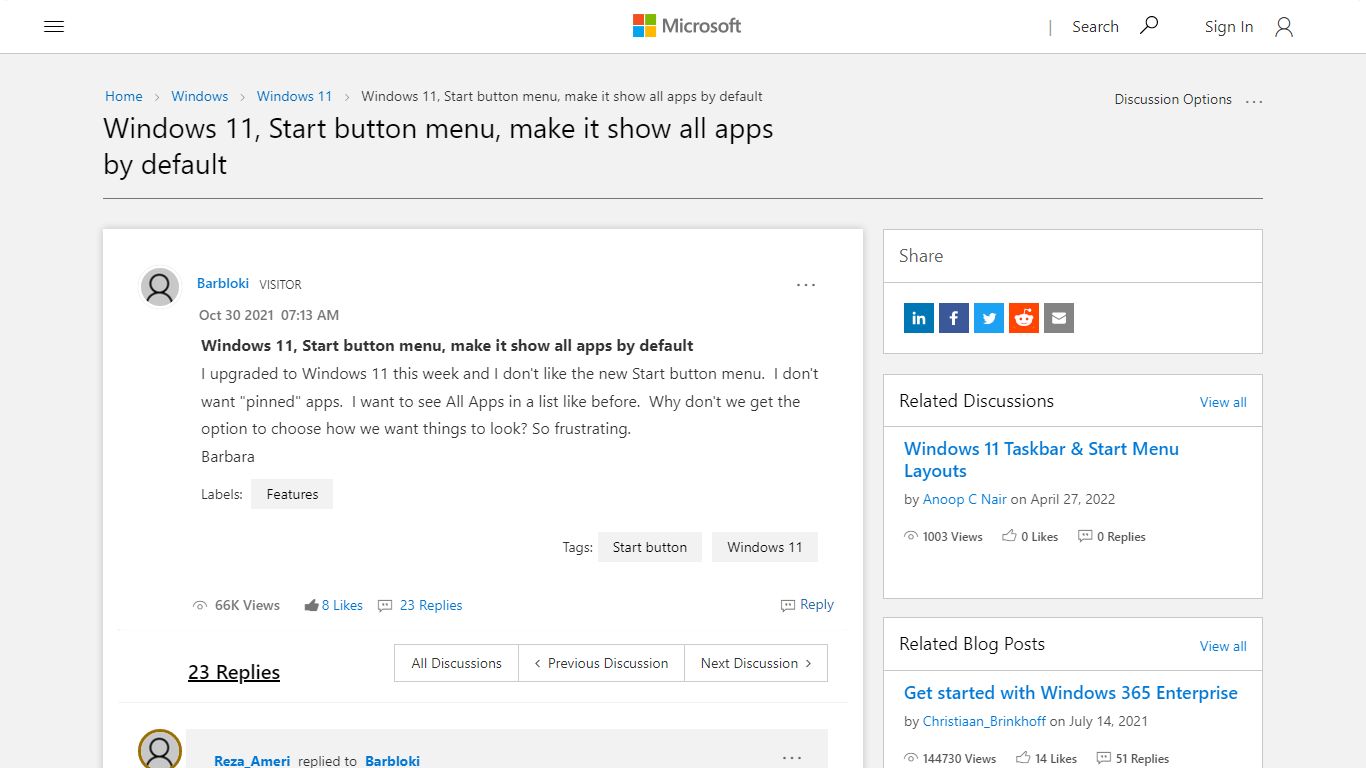Open Get started with Windows 365 Enterprise
1366x768 pixels.
[x=1071, y=693]
